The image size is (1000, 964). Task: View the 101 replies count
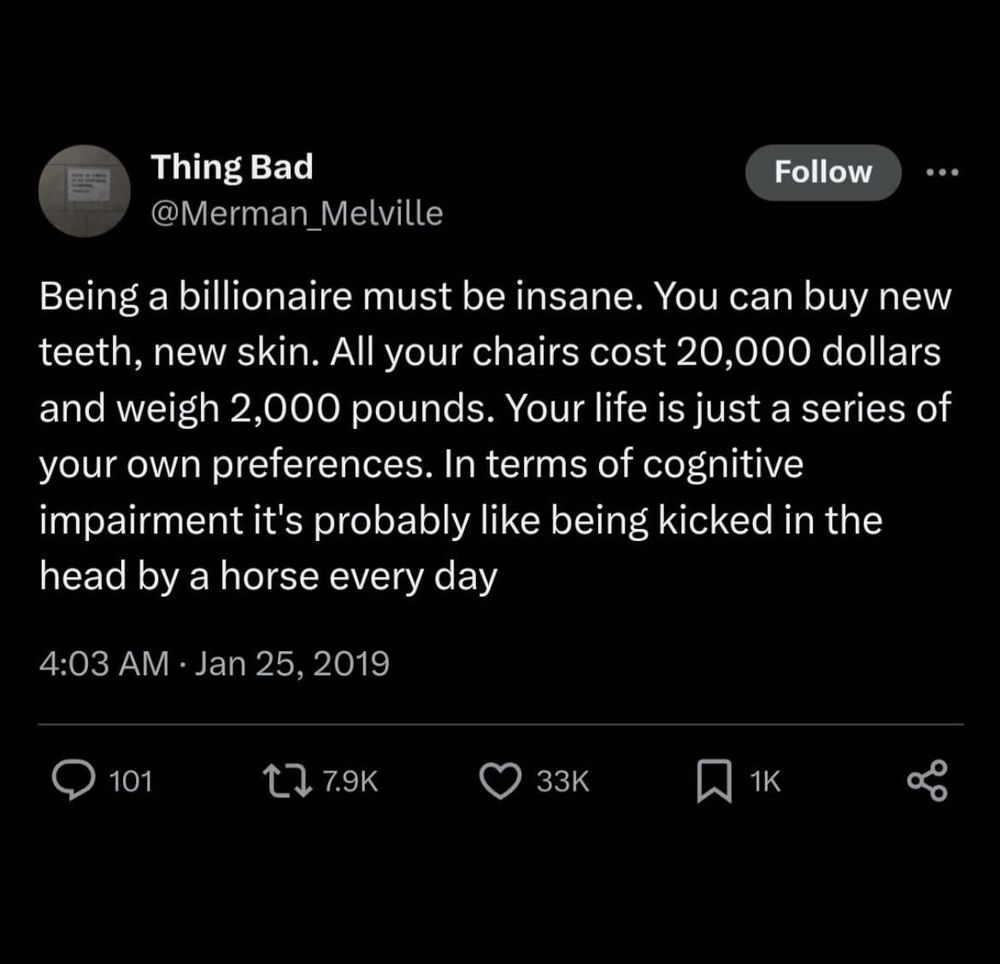click(x=132, y=781)
